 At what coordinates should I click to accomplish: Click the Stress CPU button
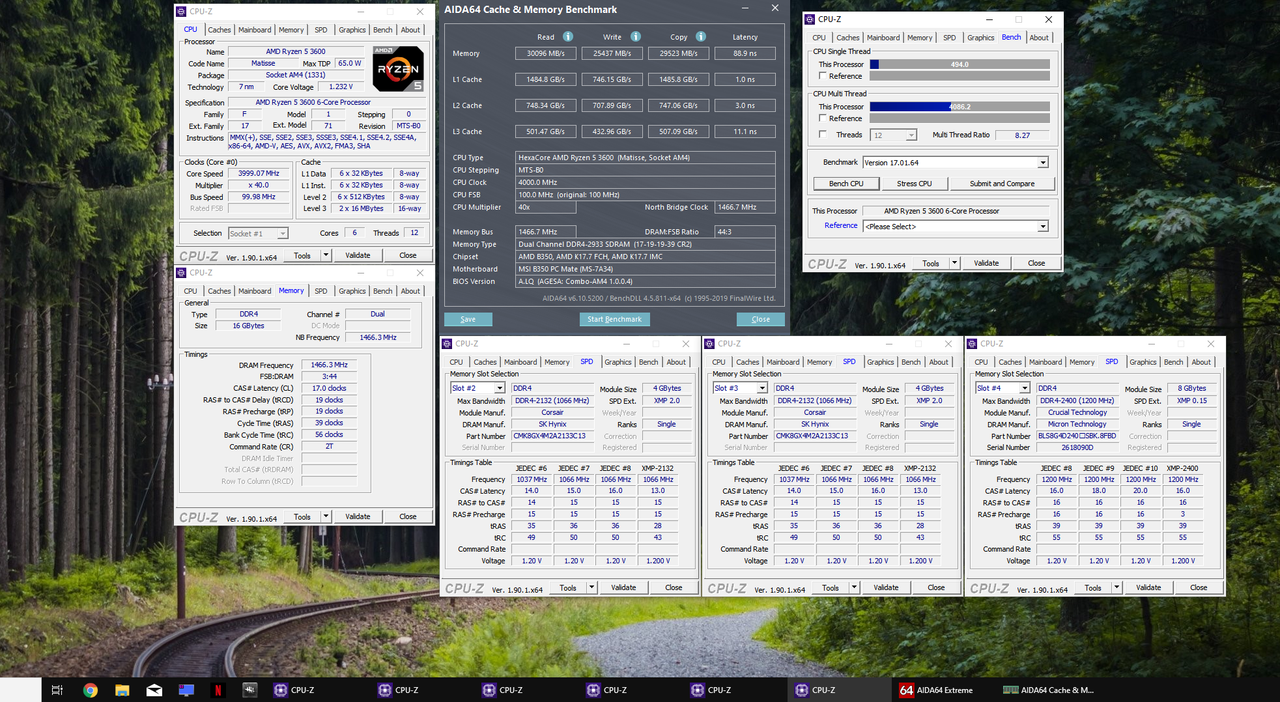coord(914,183)
